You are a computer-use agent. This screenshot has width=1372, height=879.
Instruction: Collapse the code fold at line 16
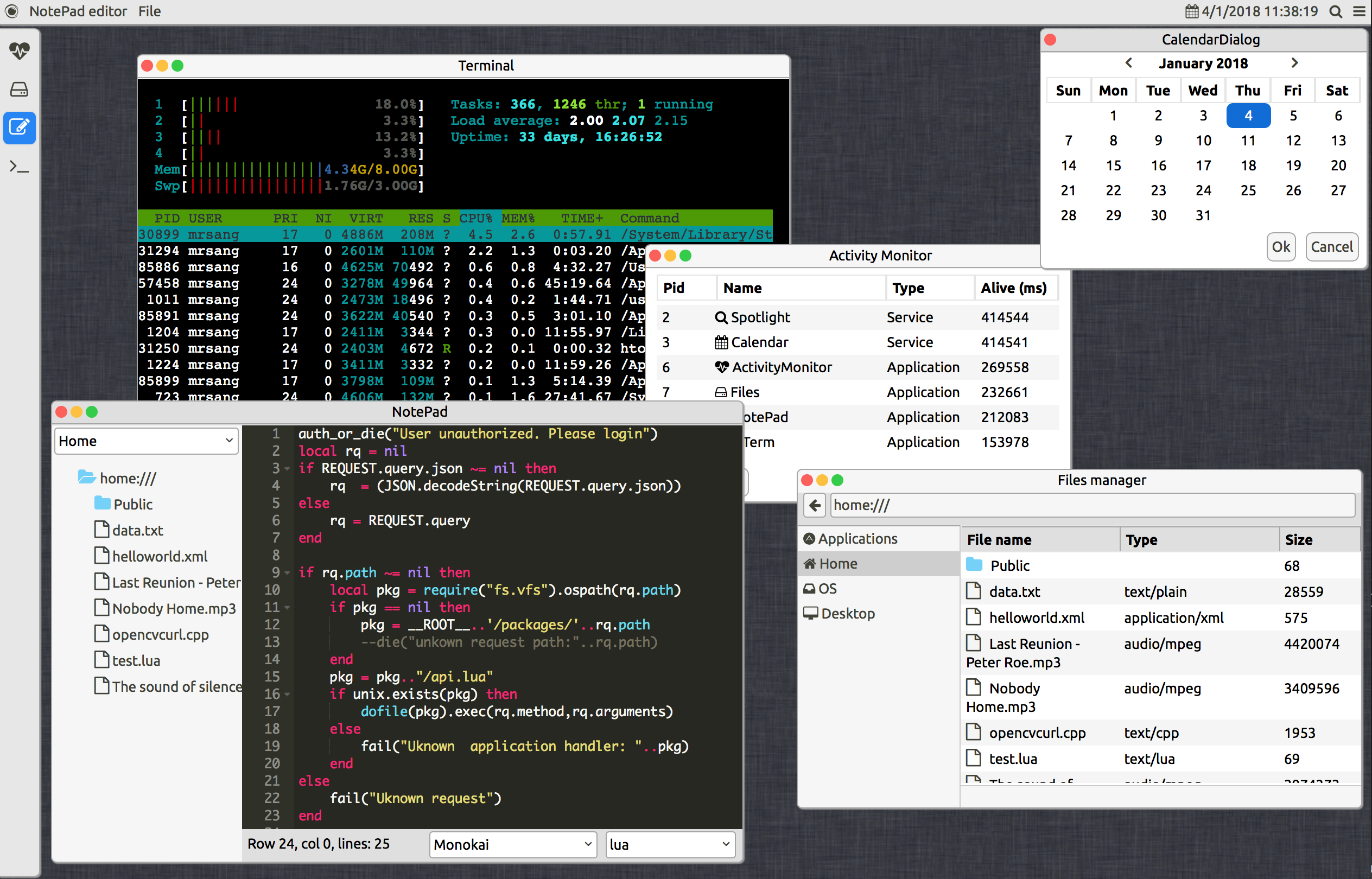(x=287, y=694)
